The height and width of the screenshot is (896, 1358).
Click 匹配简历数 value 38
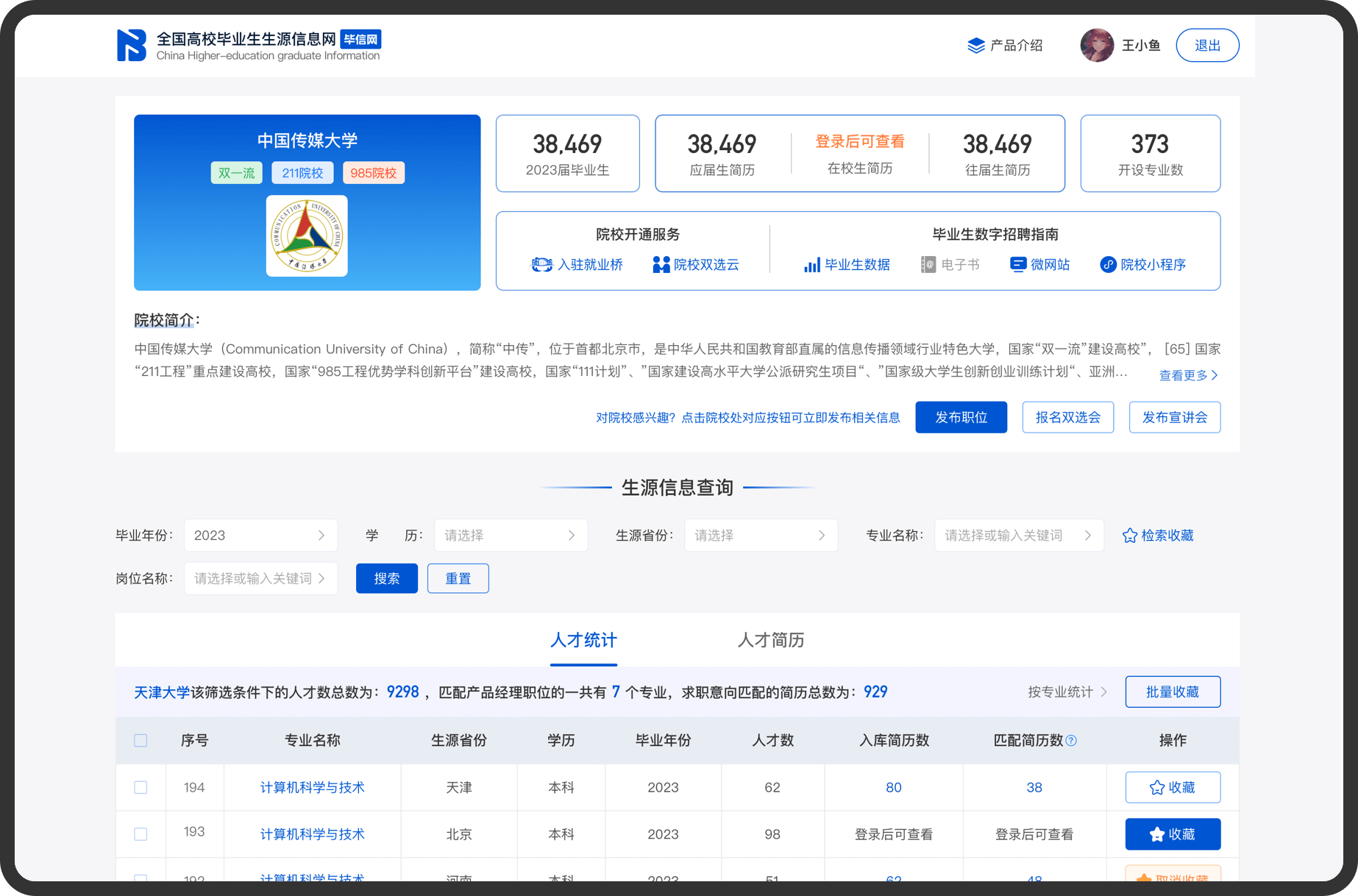point(1034,788)
